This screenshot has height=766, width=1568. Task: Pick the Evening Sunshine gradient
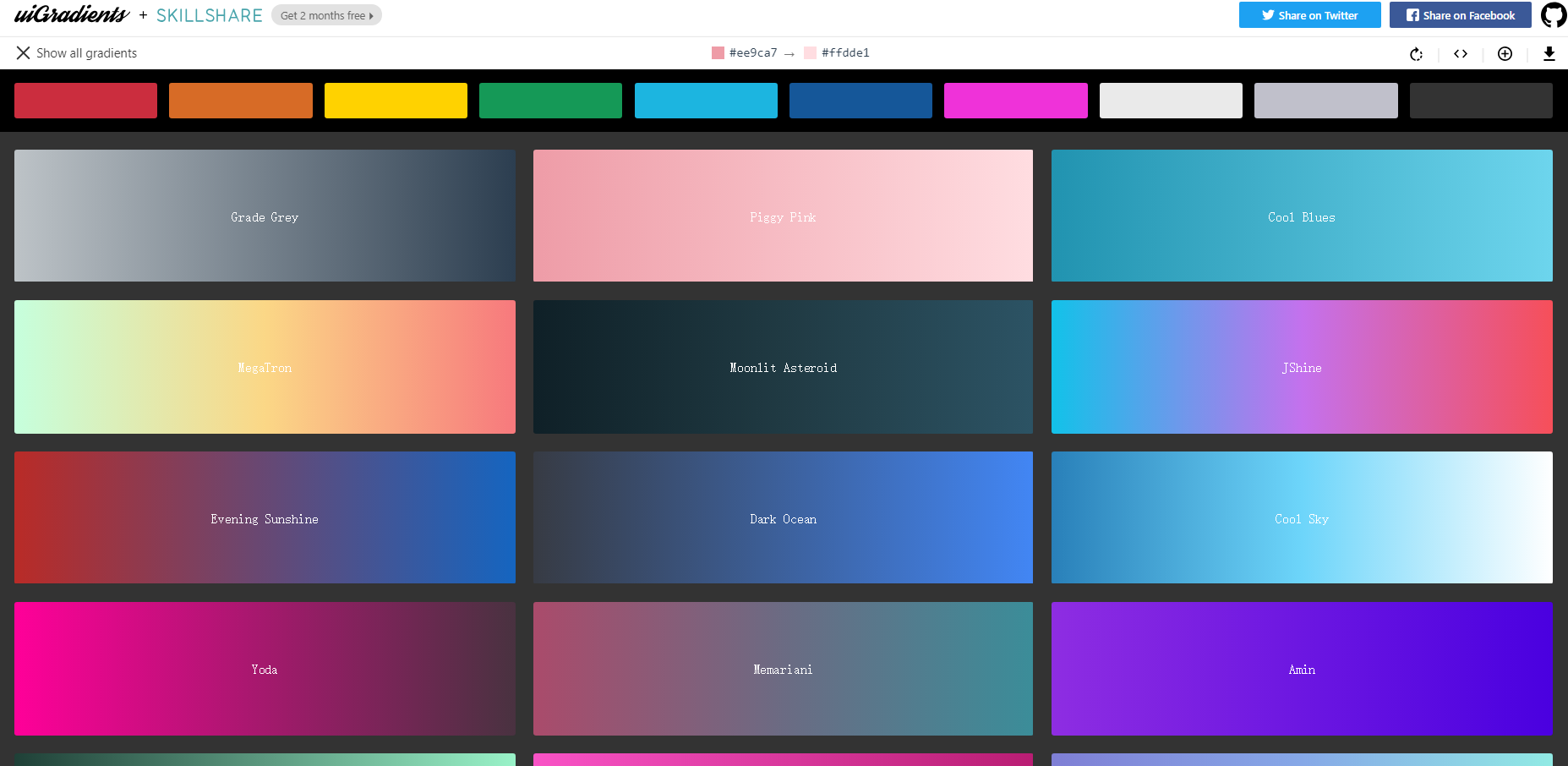pyautogui.click(x=265, y=517)
